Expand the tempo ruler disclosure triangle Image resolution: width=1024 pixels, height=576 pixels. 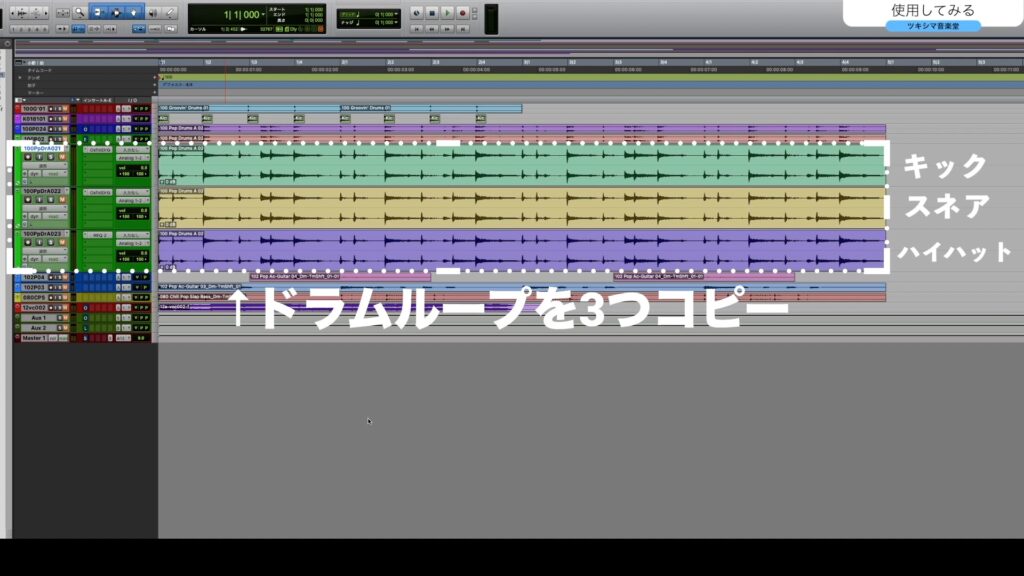20,78
